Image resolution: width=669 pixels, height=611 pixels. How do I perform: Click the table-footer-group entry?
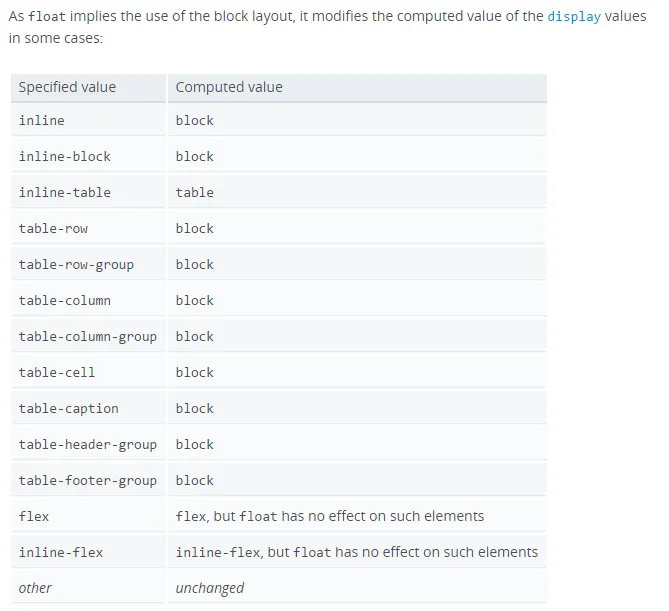click(88, 480)
